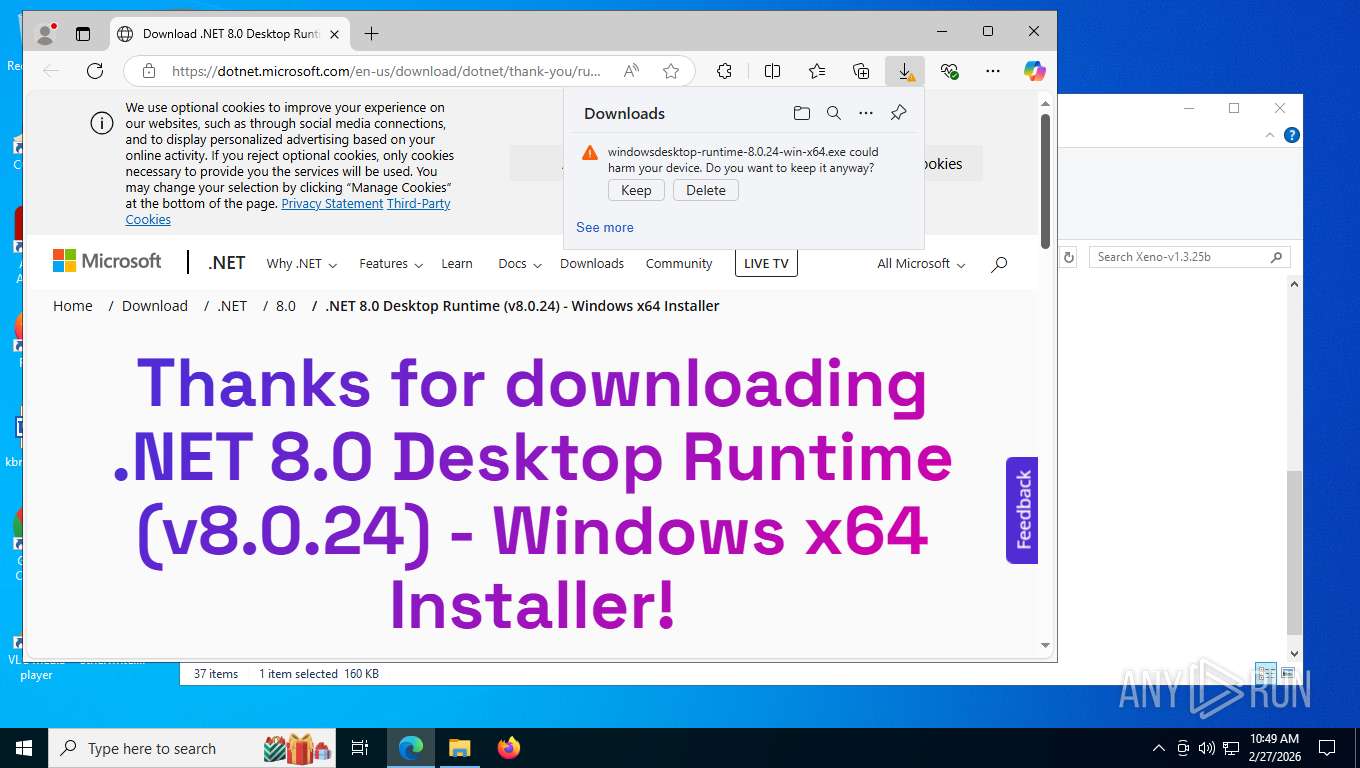This screenshot has height=768, width=1360.
Task: Go to 8.0 breadcrumb
Action: pyautogui.click(x=286, y=306)
